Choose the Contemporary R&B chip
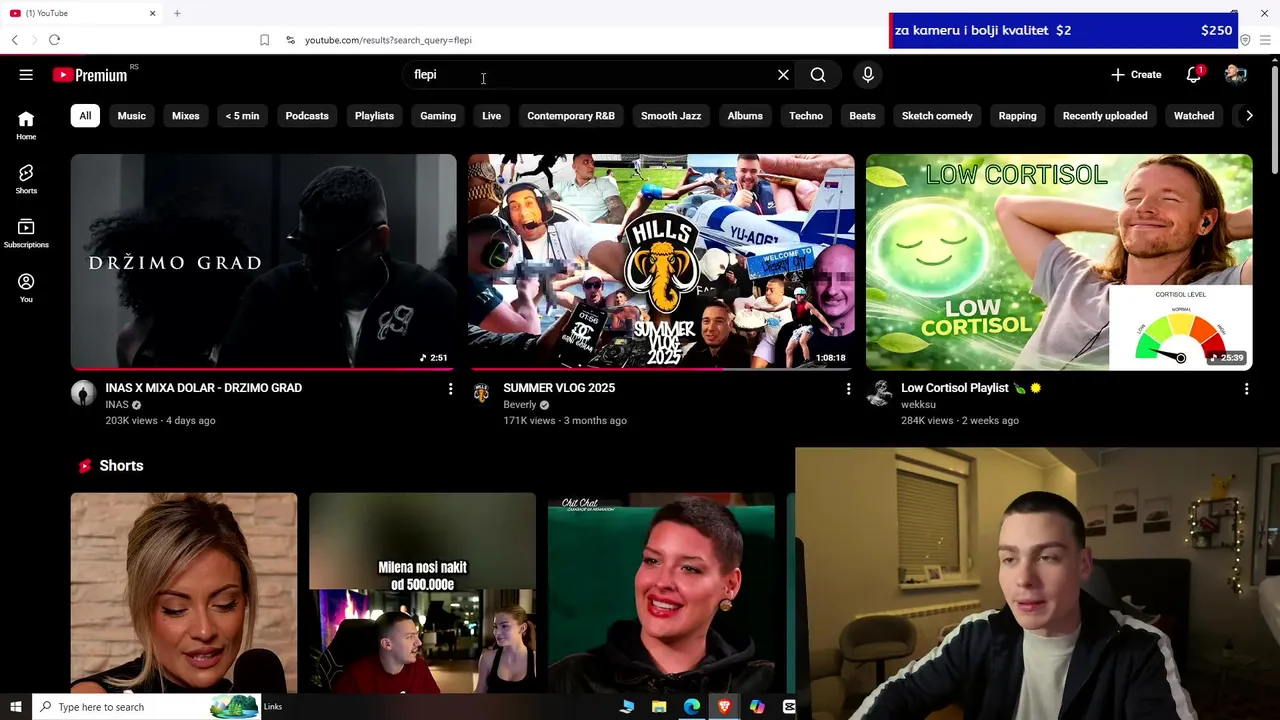1280x720 pixels. coord(571,116)
